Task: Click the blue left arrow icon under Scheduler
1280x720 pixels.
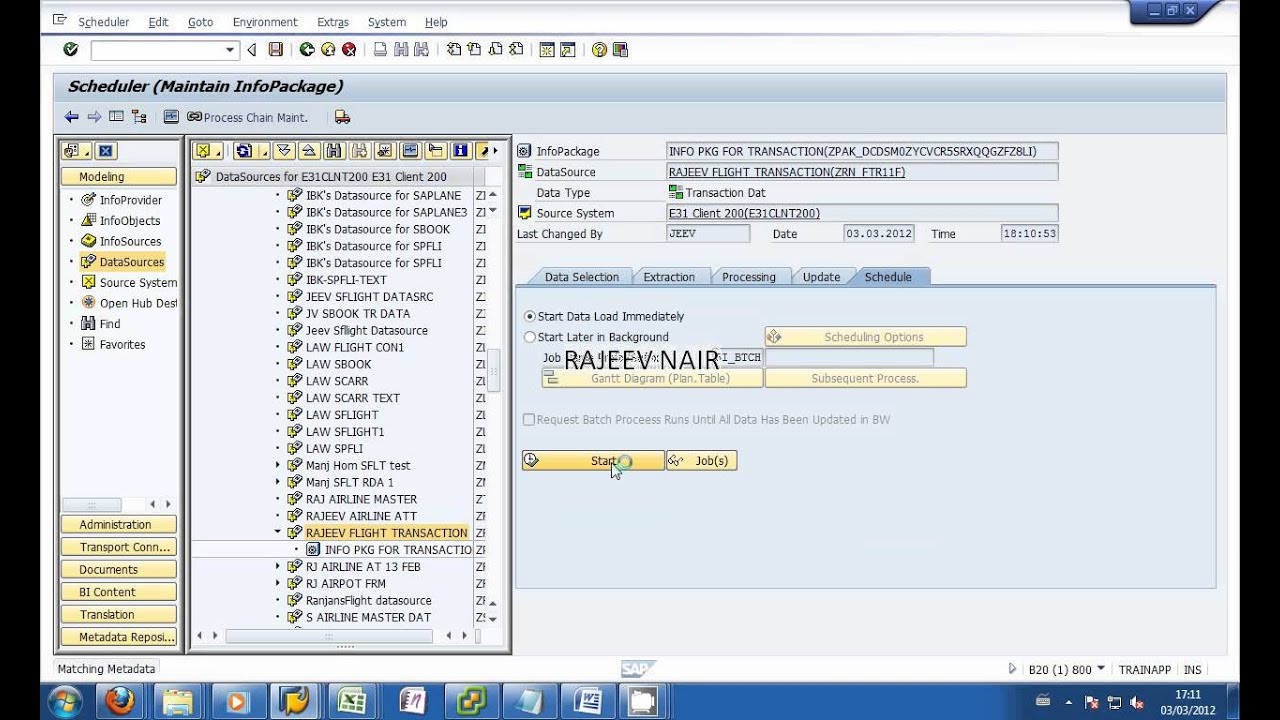Action: pyautogui.click(x=71, y=117)
